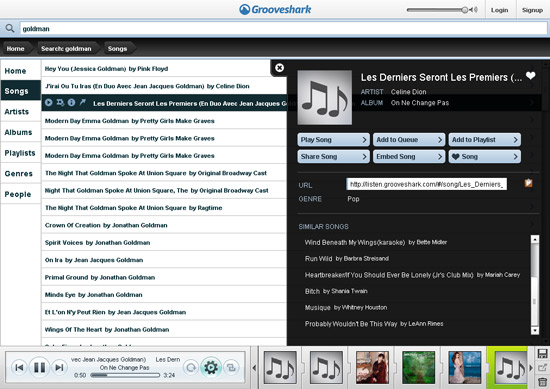This screenshot has width=550, height=389.
Task: Click the search magnifier icon
Action: [10, 28]
